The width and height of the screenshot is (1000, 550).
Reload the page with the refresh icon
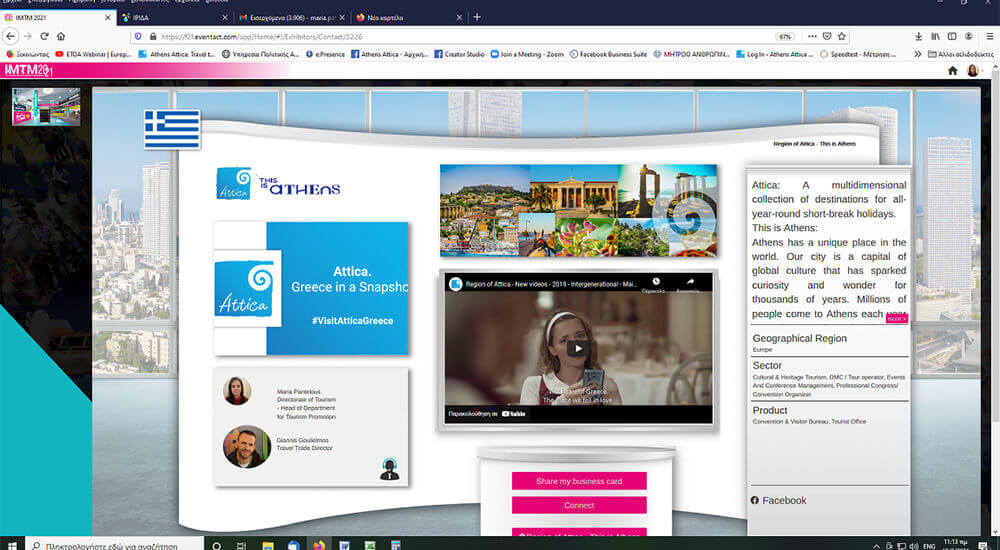pos(44,36)
